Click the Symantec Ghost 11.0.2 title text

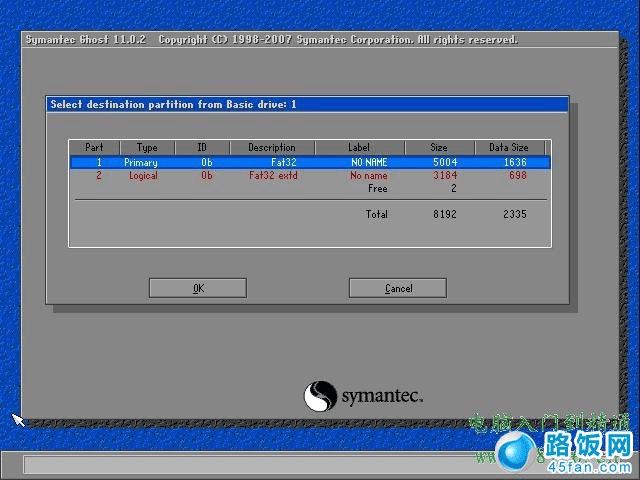(x=85, y=40)
